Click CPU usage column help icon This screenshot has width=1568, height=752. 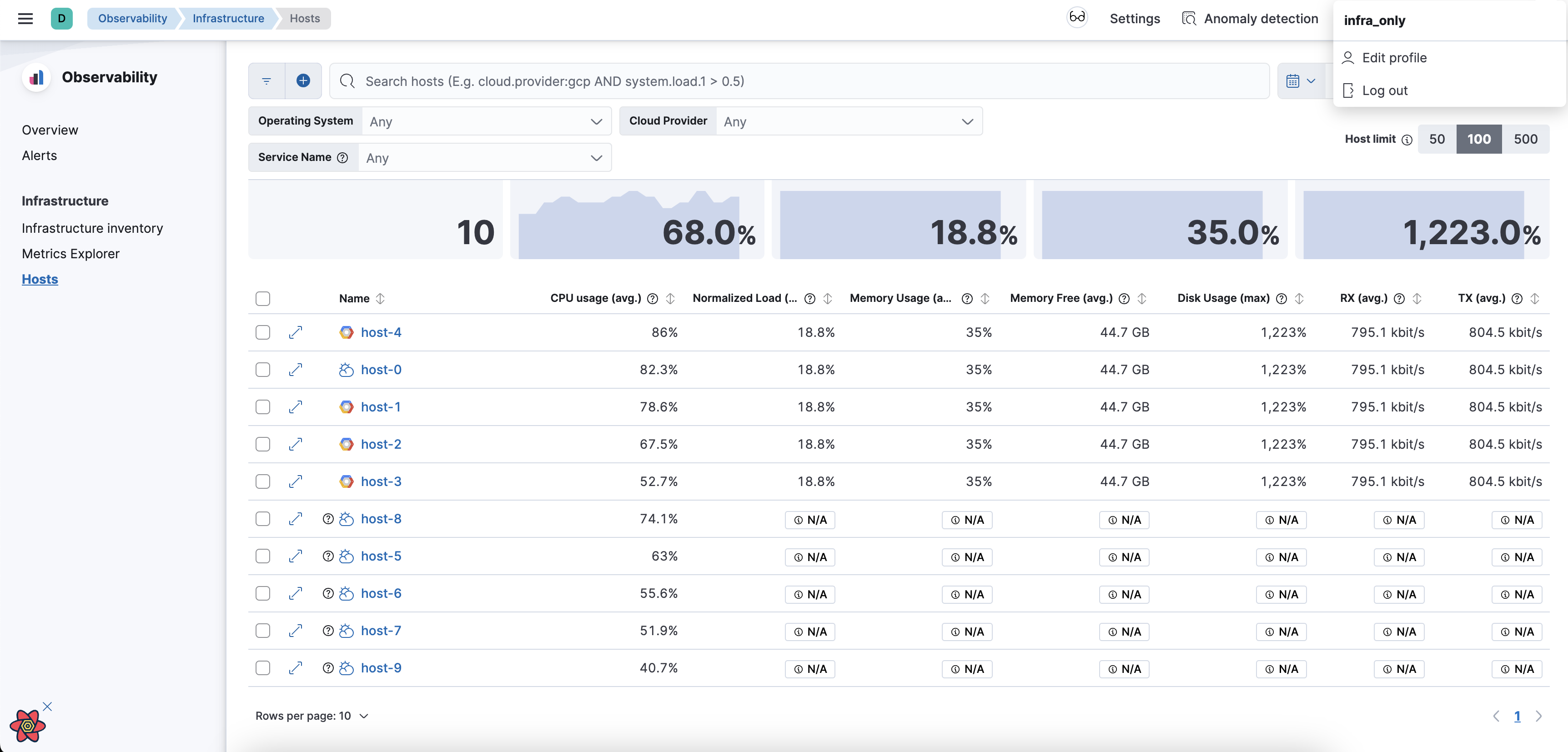tap(653, 299)
